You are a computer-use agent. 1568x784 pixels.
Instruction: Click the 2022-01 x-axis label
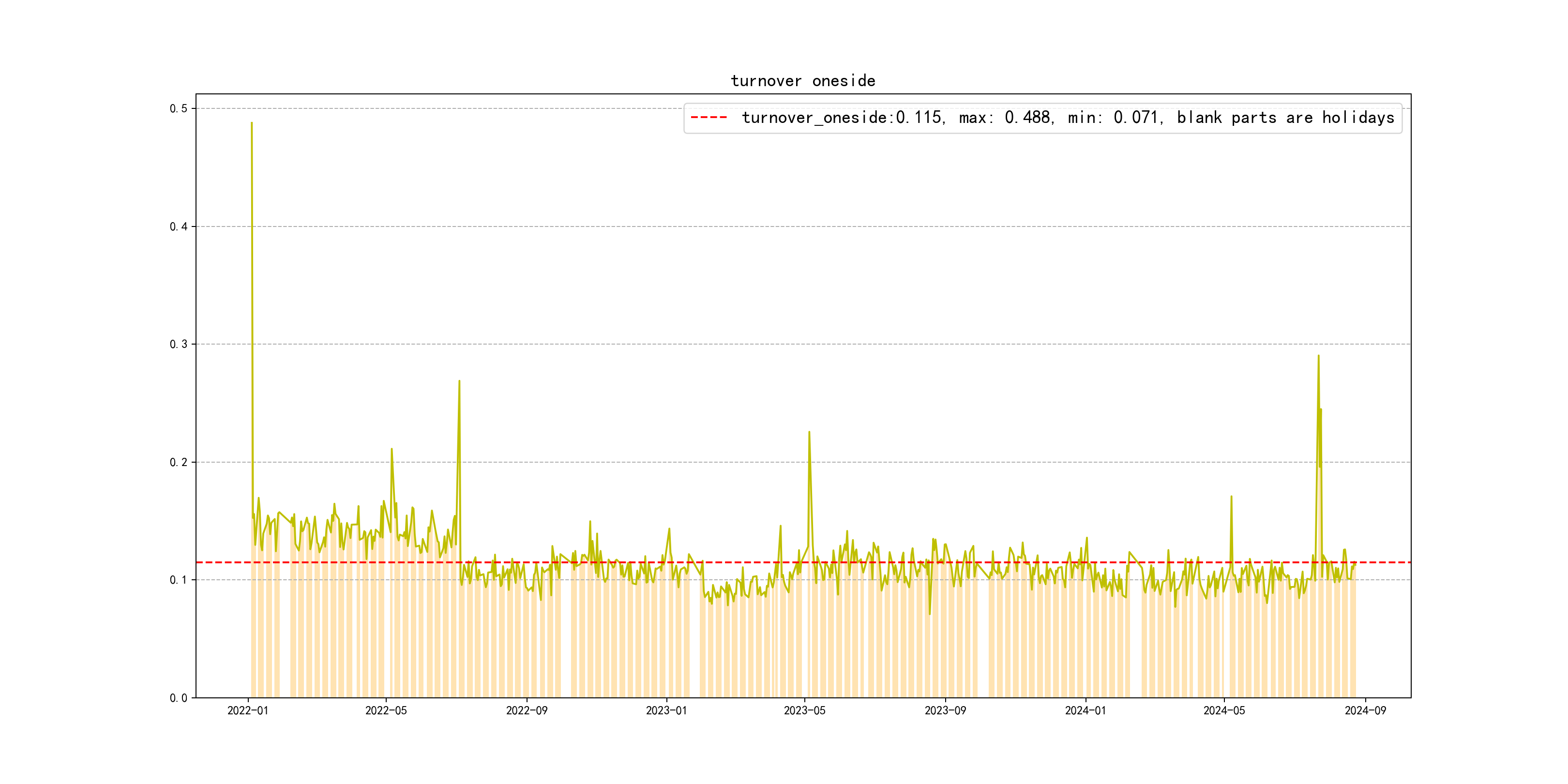(x=248, y=710)
